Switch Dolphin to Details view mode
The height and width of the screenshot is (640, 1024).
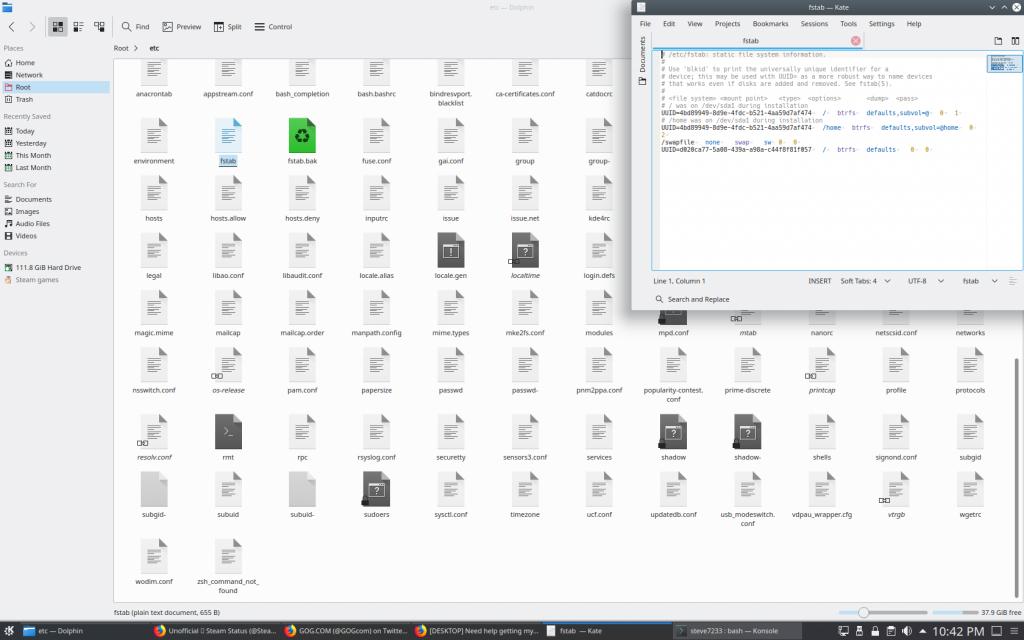(x=99, y=27)
